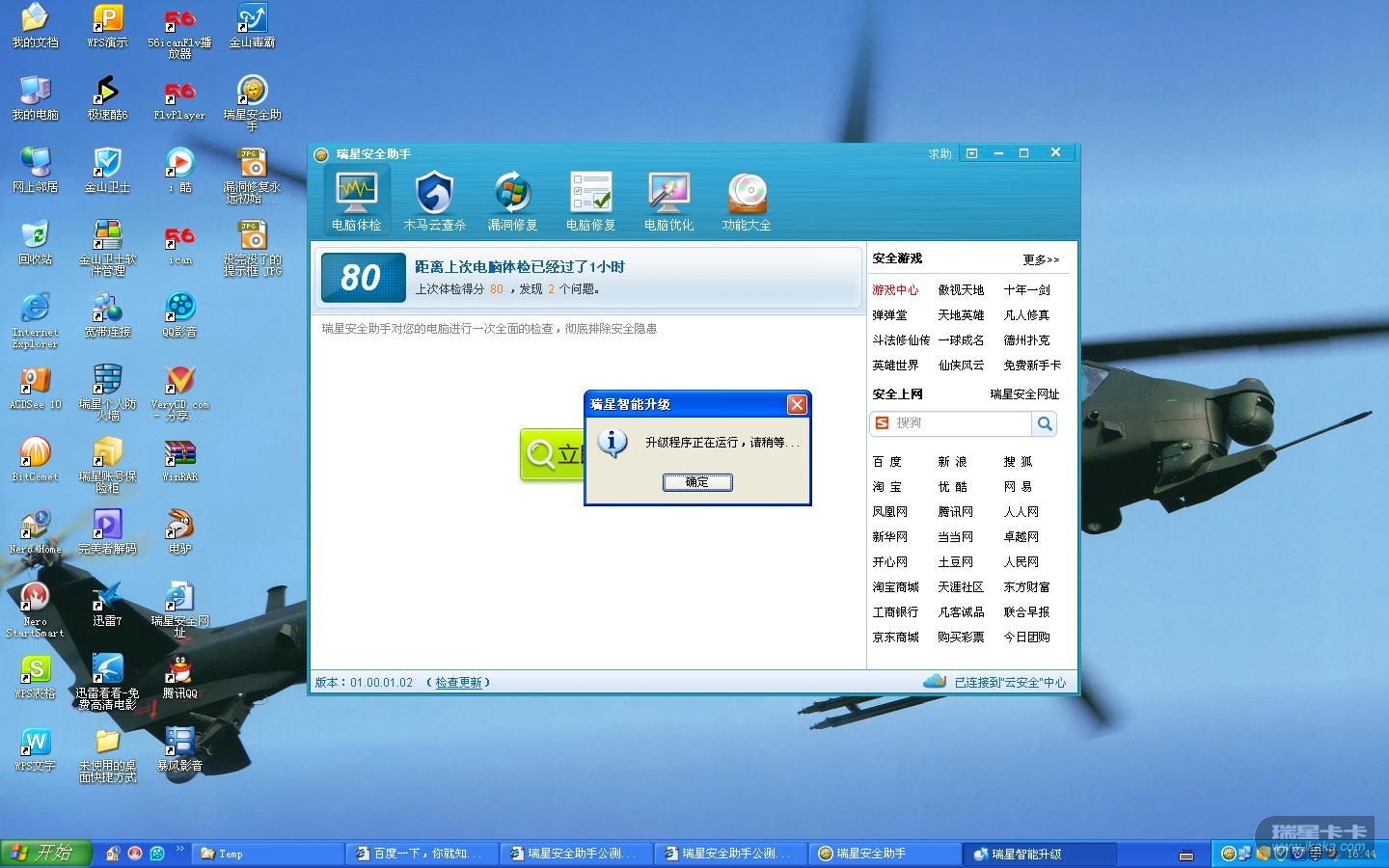Select the 我的电脑 desktop icon

[x=35, y=98]
